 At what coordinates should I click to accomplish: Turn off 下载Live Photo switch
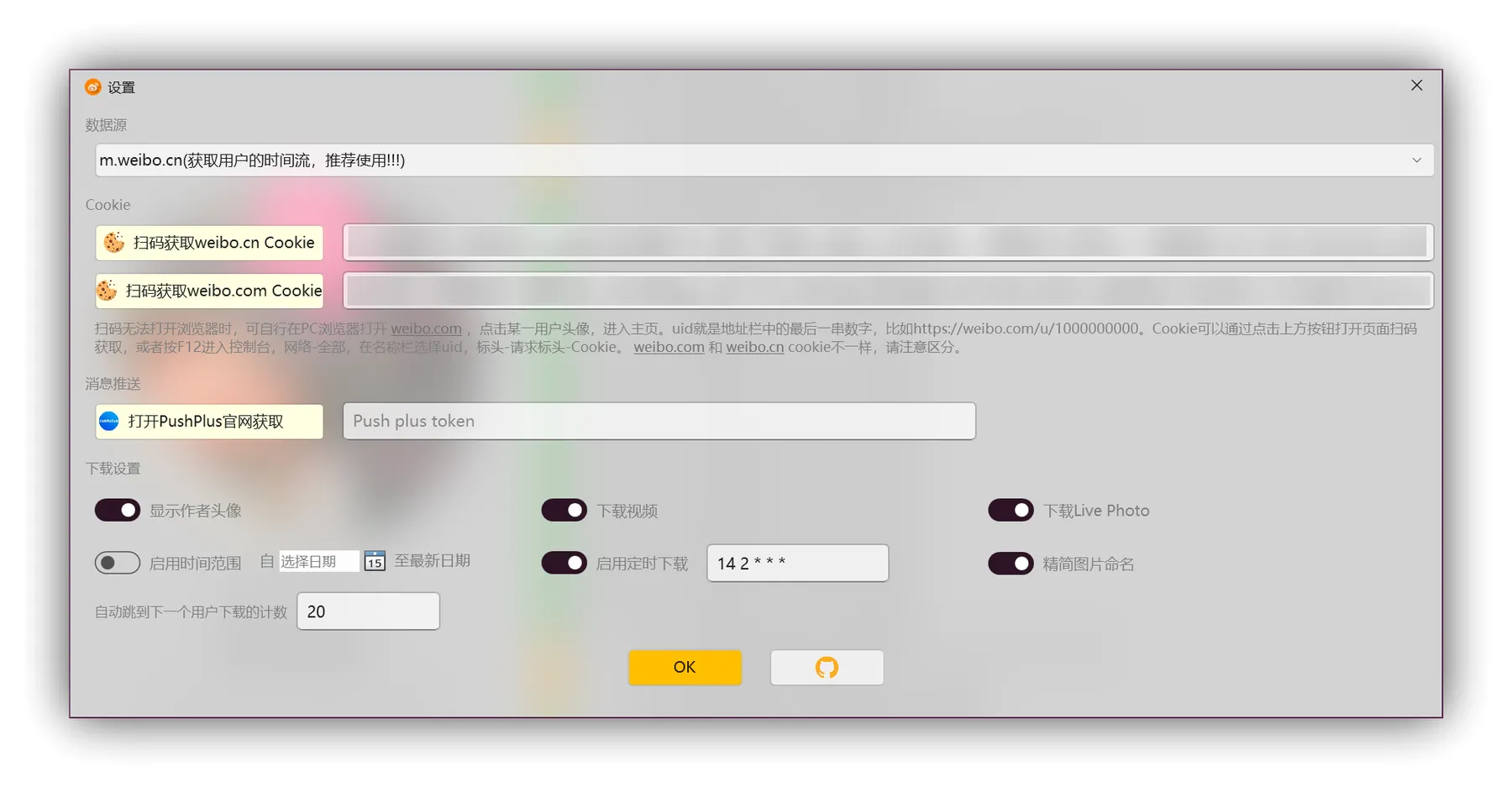point(1011,511)
